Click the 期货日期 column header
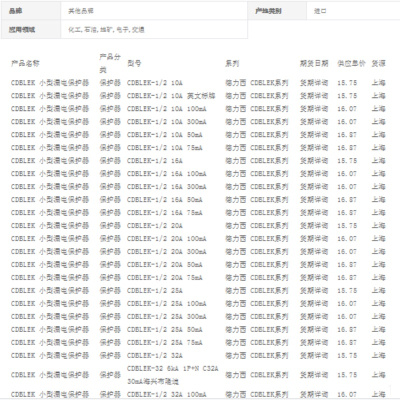Image resolution: width=400 pixels, height=400 pixels. coord(314,63)
